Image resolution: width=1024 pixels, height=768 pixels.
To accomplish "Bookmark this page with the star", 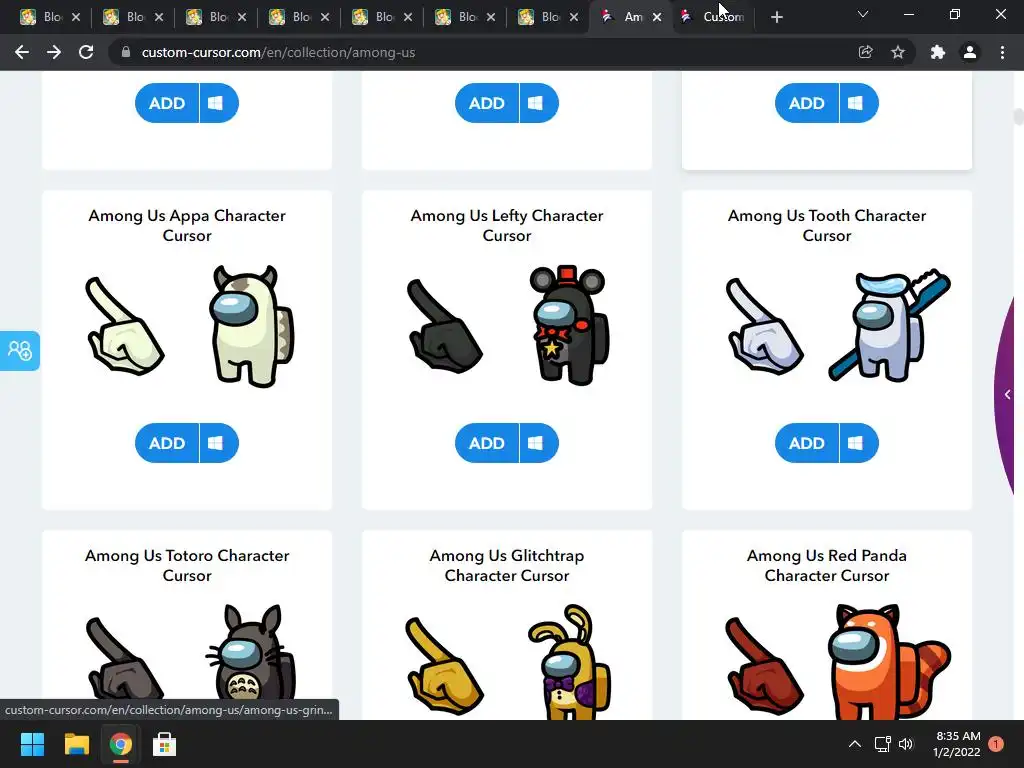I will (x=898, y=52).
